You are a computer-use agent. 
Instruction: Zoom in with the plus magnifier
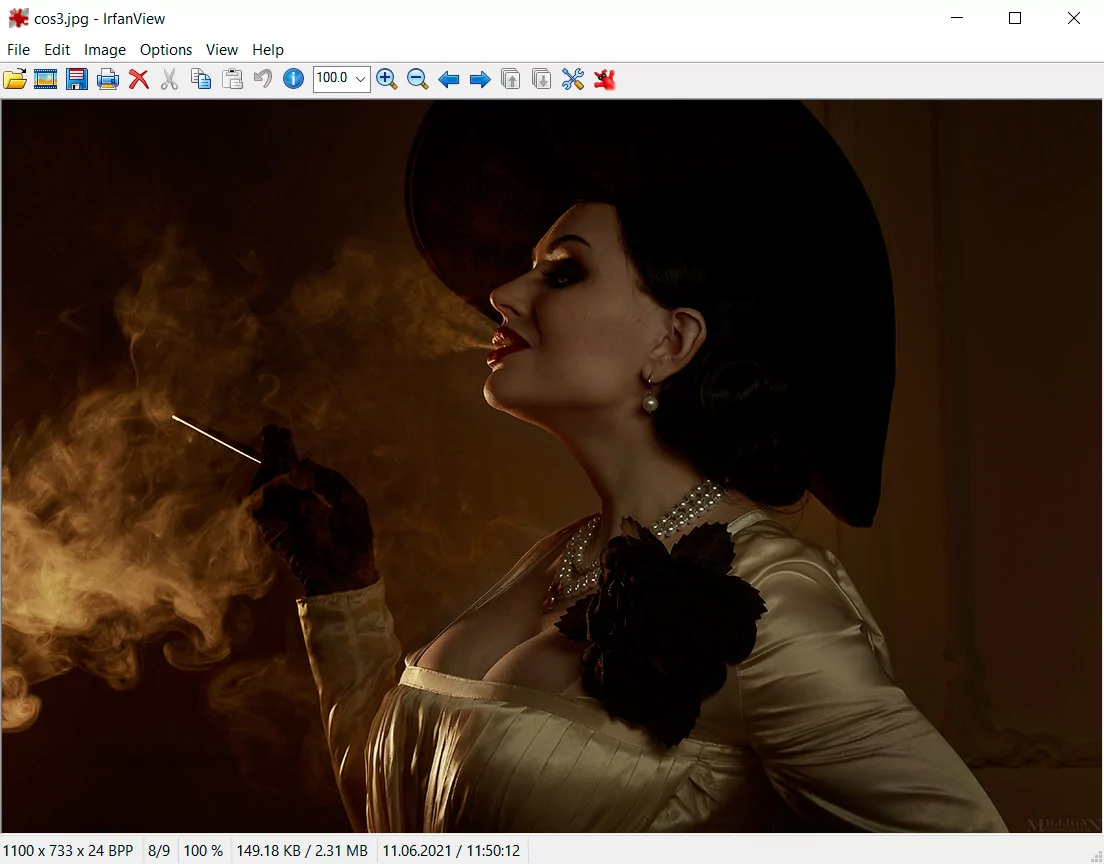387,79
